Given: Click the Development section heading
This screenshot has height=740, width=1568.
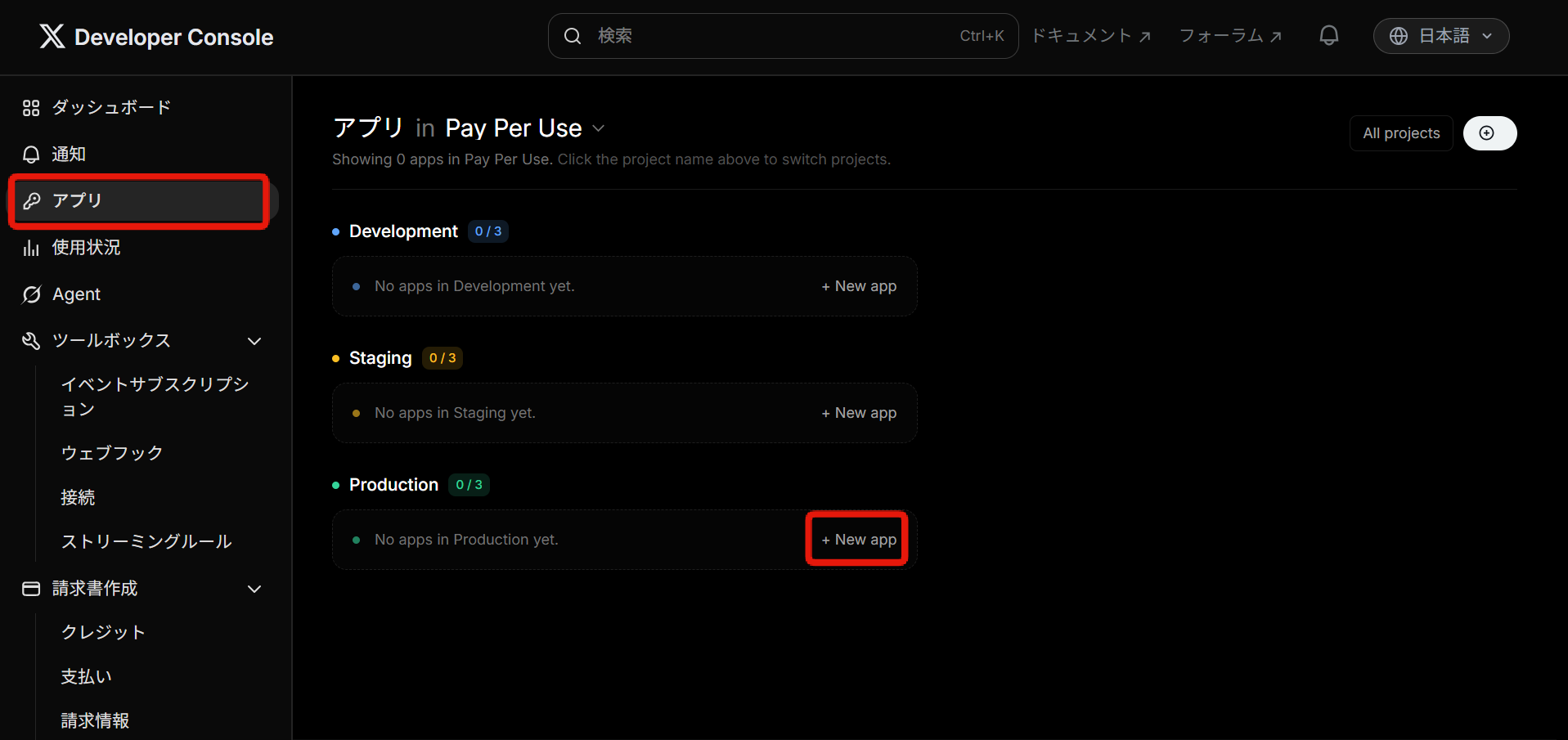Looking at the screenshot, I should 403,231.
